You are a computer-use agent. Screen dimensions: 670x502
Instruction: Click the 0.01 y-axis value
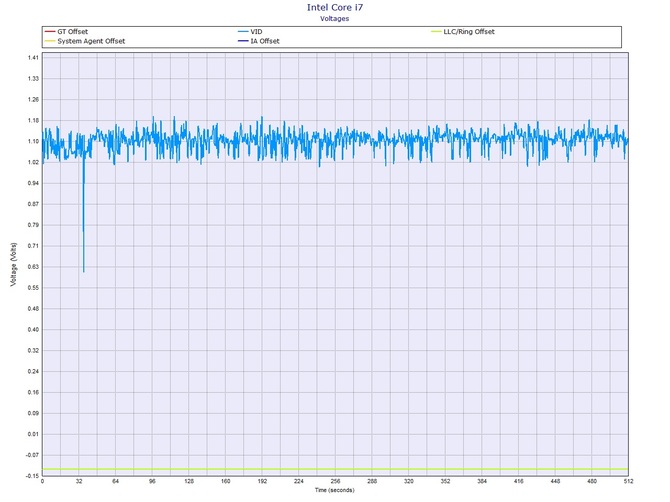point(33,434)
